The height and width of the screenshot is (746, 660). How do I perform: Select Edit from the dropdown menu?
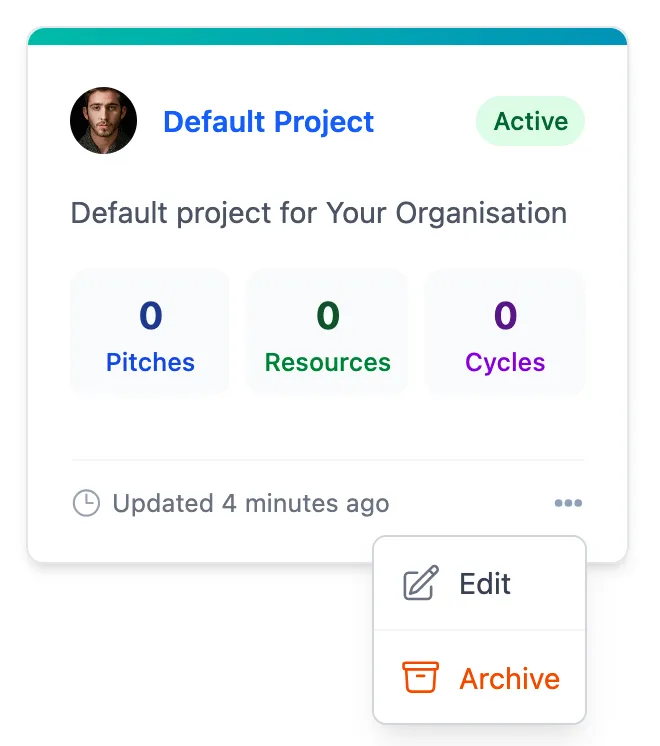coord(480,583)
